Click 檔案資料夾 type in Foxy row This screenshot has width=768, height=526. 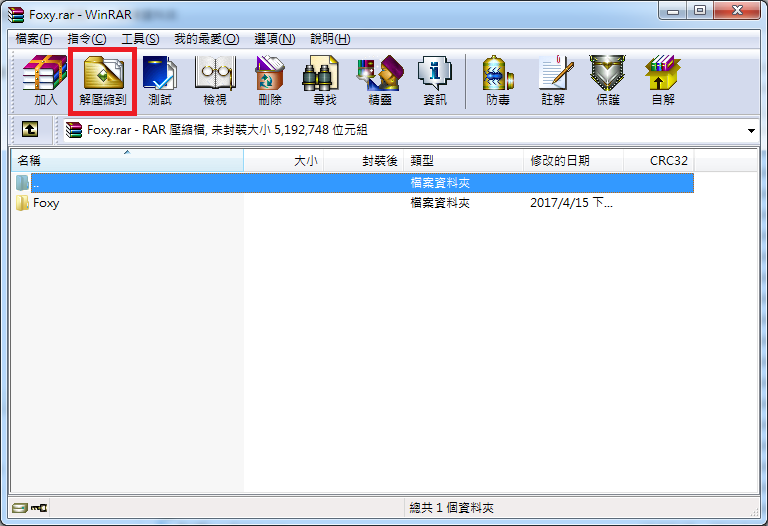tap(440, 203)
